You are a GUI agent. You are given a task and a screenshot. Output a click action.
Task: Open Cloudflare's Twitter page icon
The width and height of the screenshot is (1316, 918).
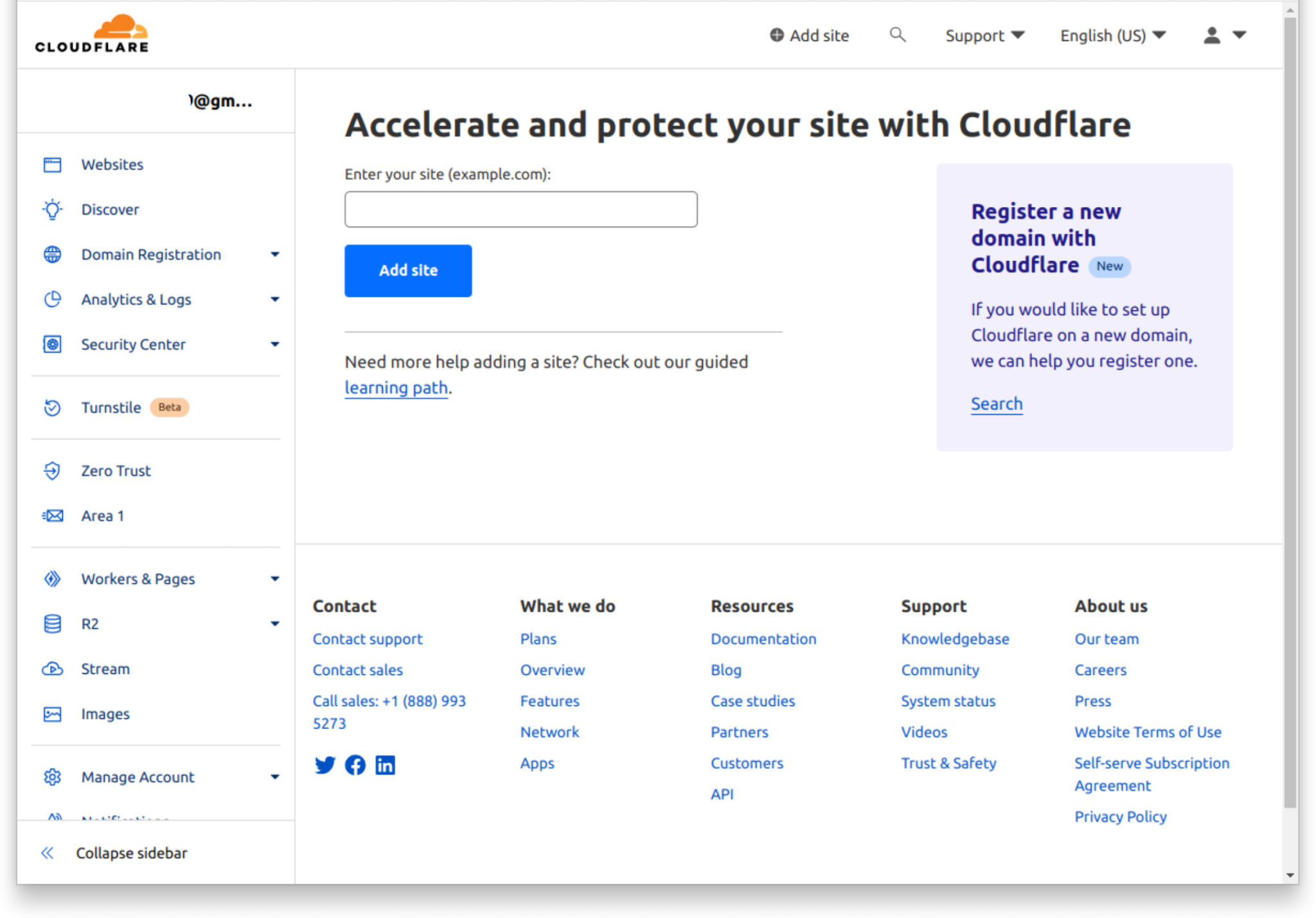325,764
